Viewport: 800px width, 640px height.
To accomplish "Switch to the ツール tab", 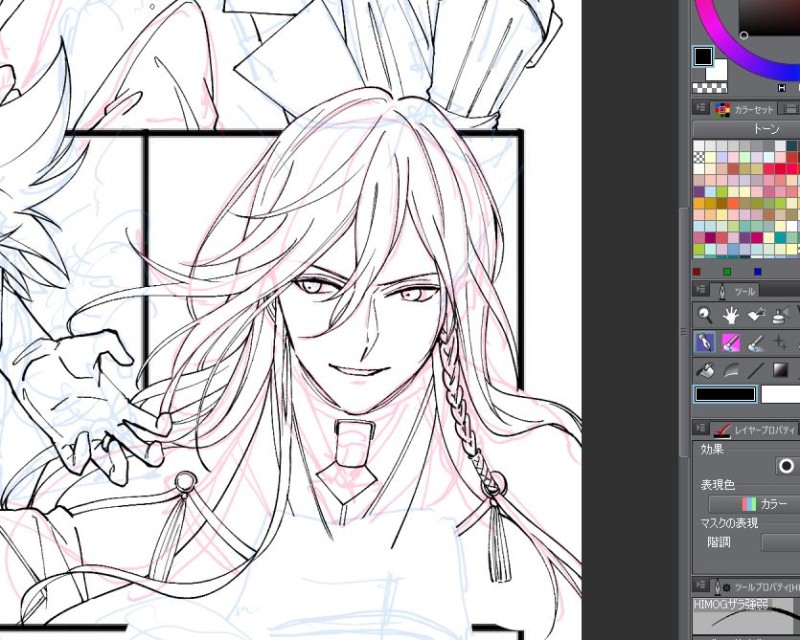I will [x=735, y=291].
